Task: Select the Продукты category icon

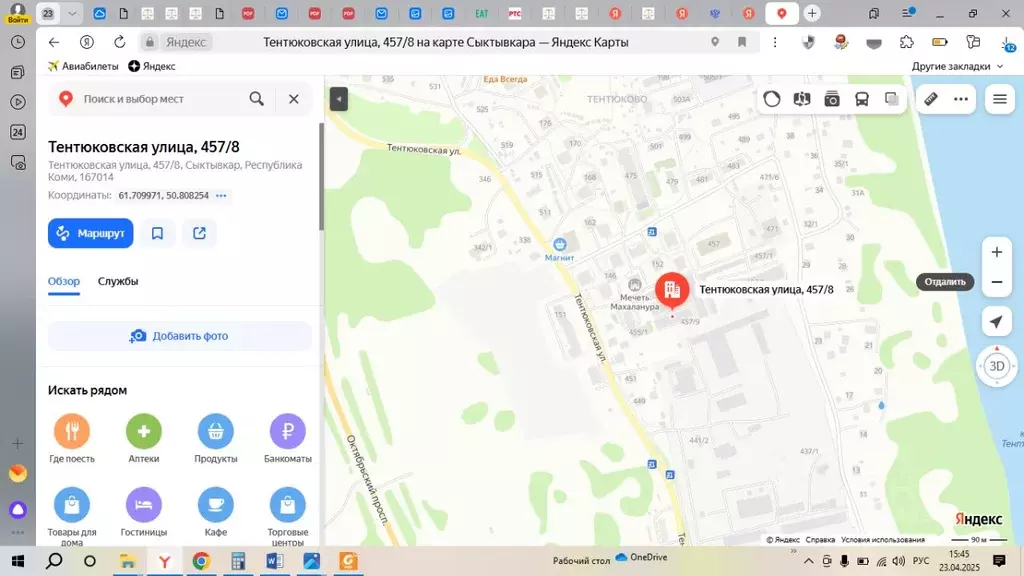Action: pyautogui.click(x=216, y=431)
